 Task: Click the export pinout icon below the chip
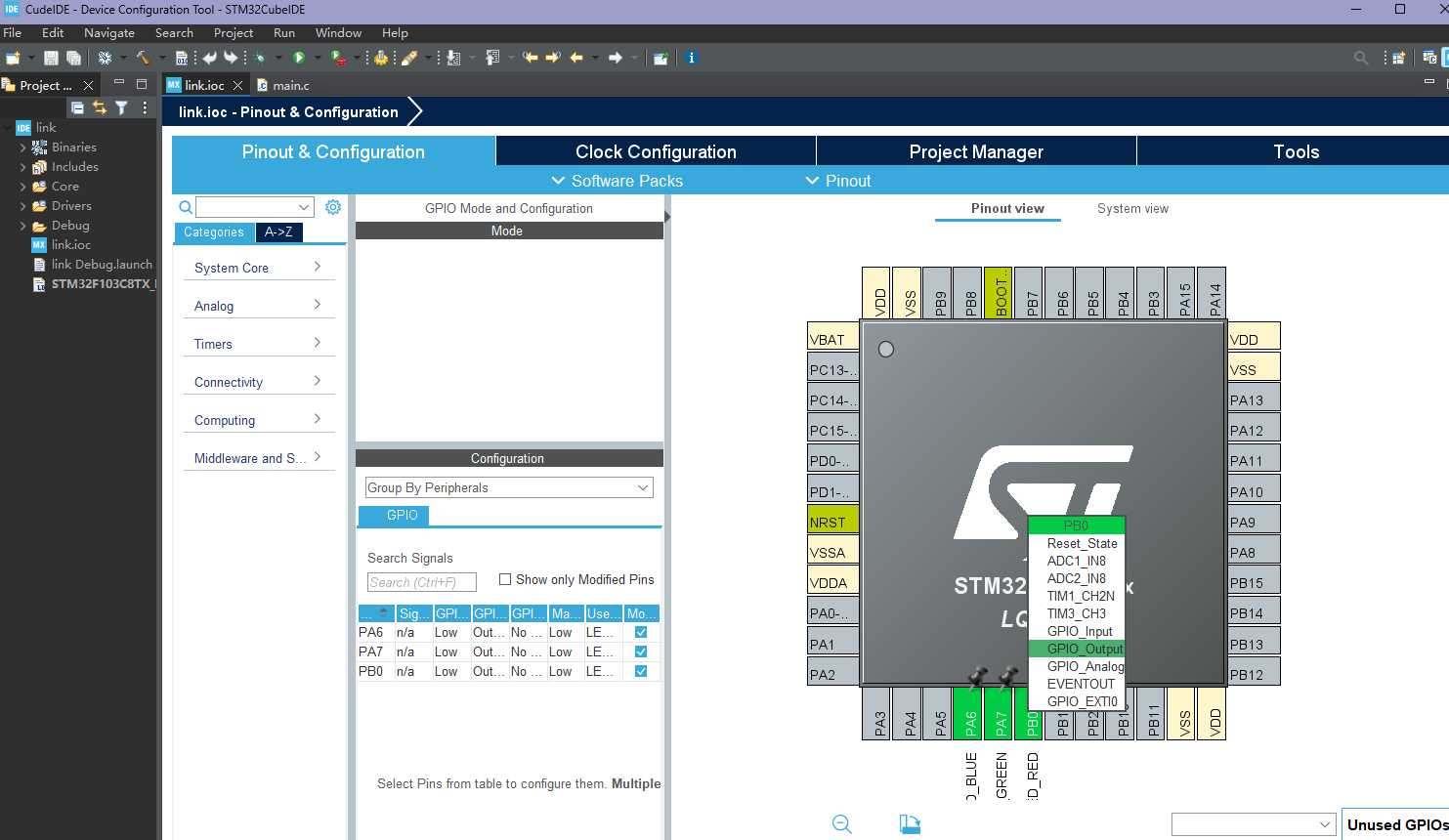pyautogui.click(x=910, y=824)
